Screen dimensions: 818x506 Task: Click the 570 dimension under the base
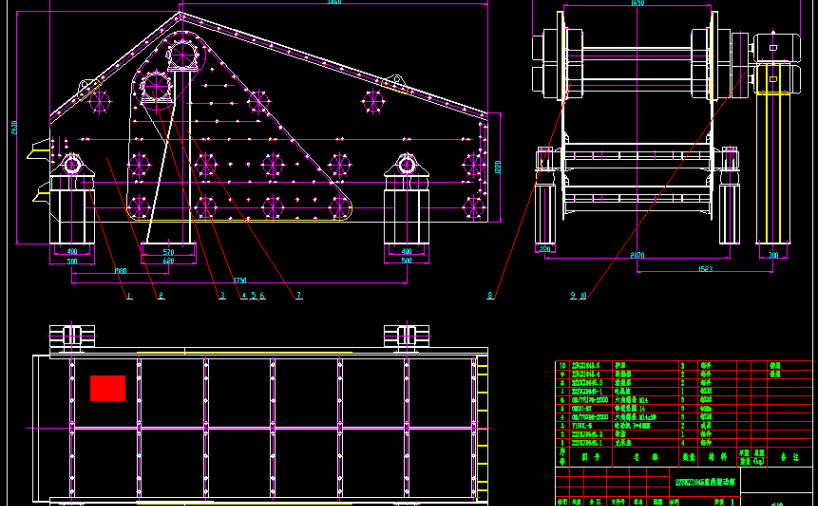point(168,251)
